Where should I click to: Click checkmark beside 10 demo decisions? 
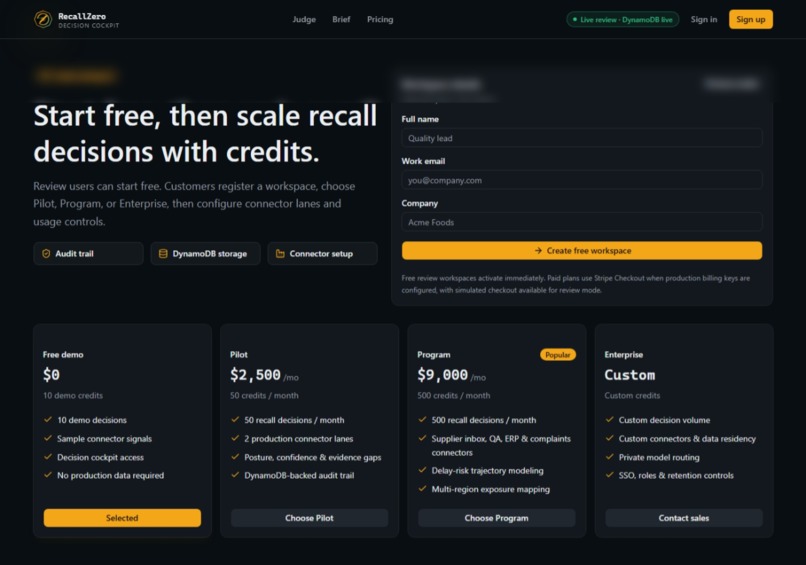tap(48, 420)
